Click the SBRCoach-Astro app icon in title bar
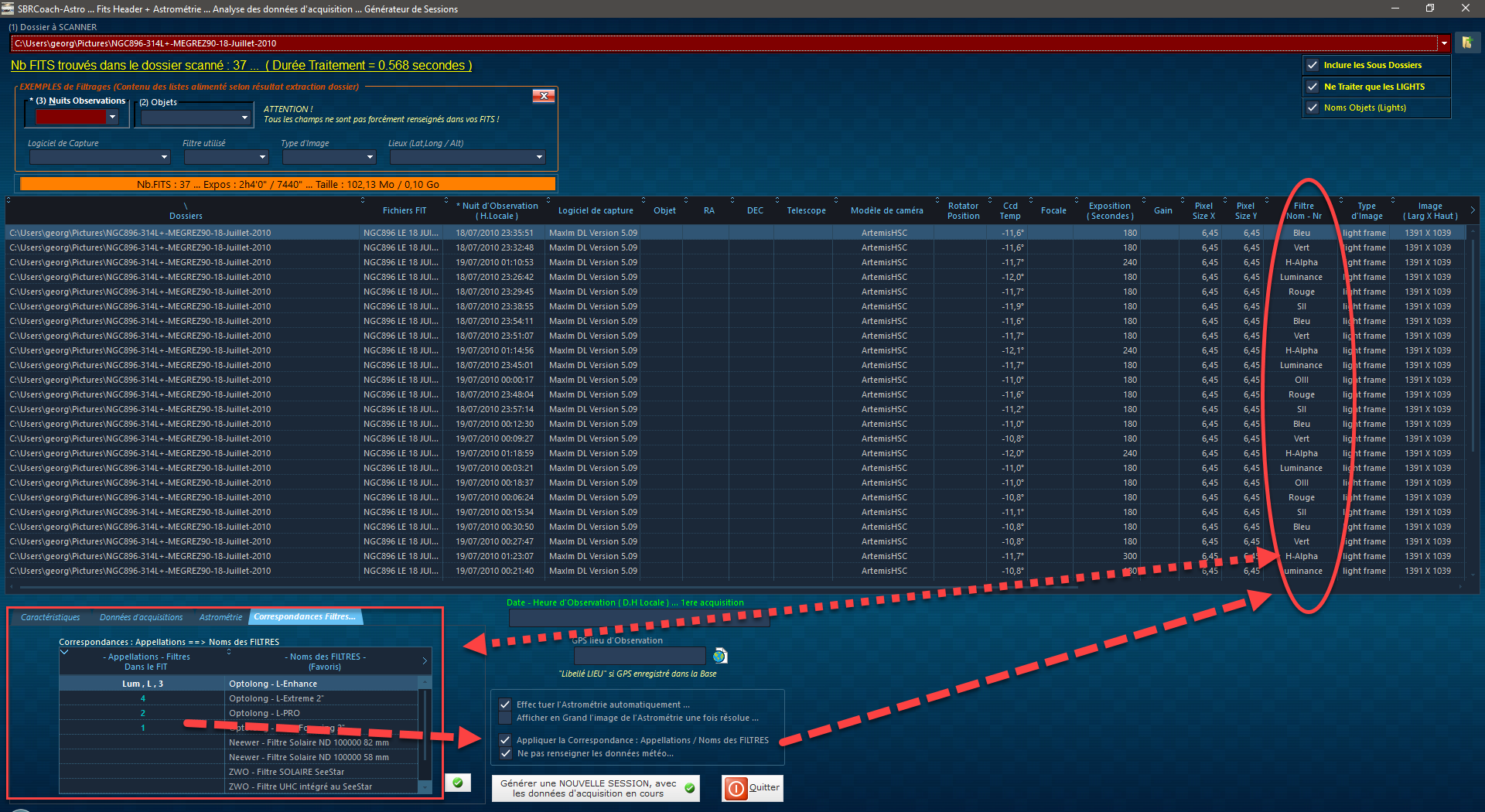 8,9
